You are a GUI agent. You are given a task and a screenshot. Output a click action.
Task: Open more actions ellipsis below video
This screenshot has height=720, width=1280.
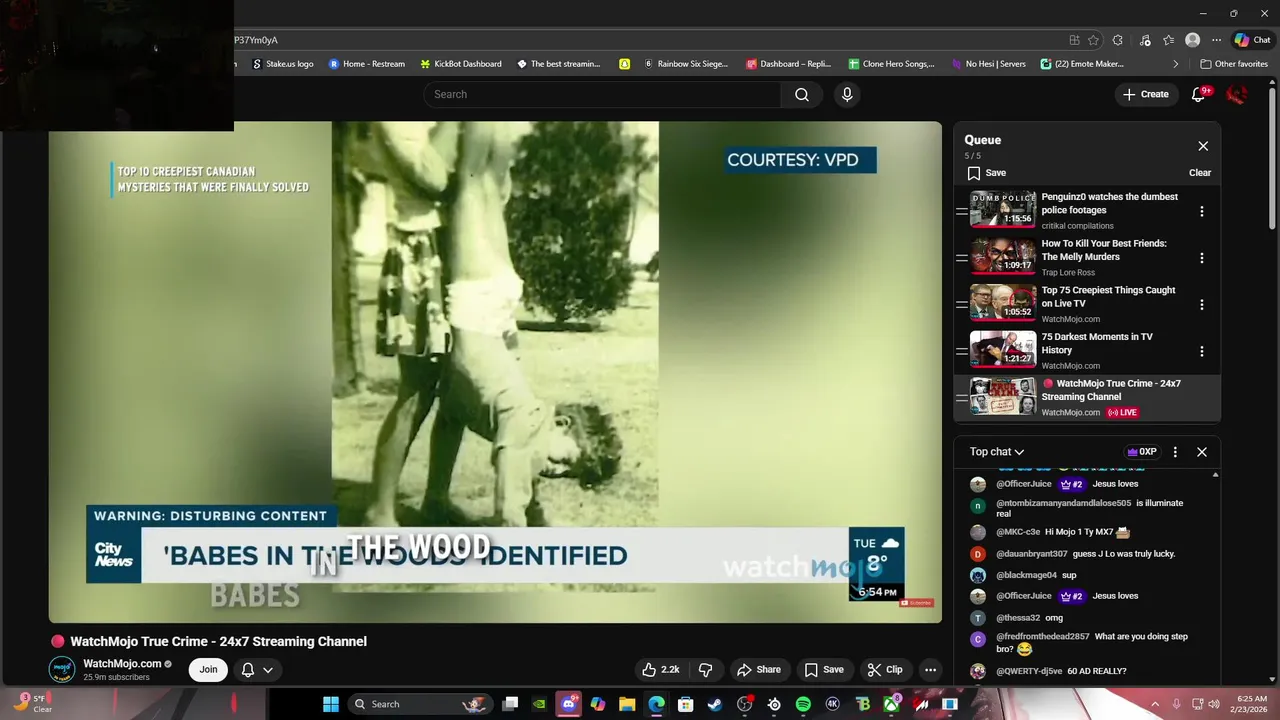(x=930, y=670)
